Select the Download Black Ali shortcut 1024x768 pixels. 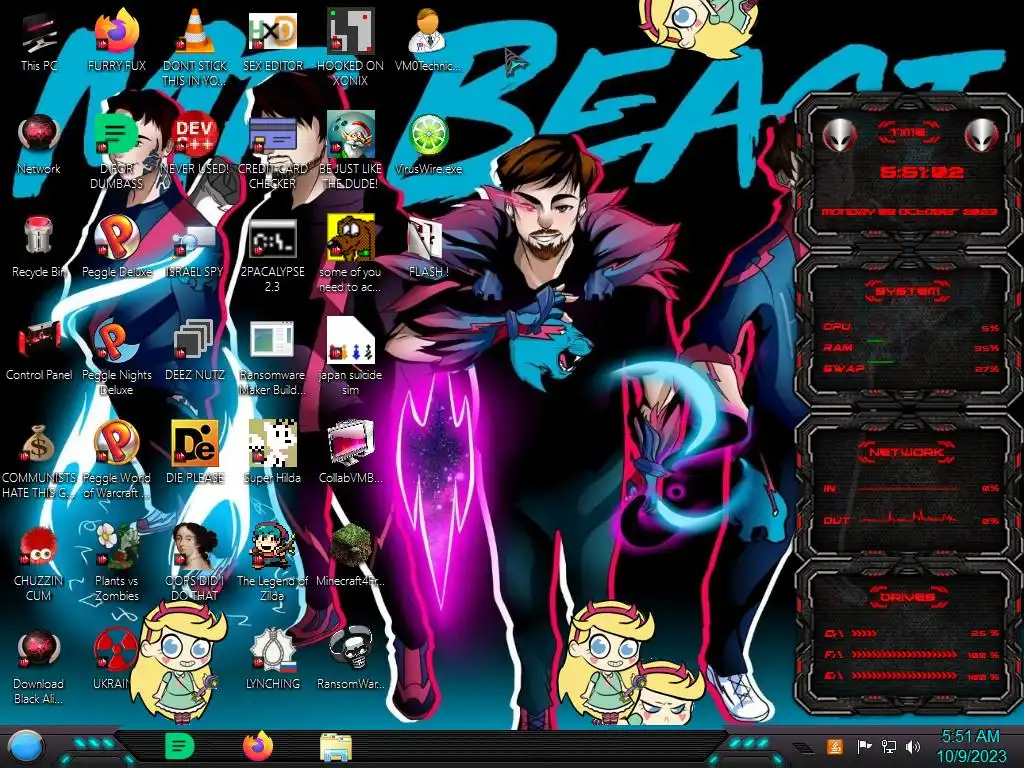[38, 650]
